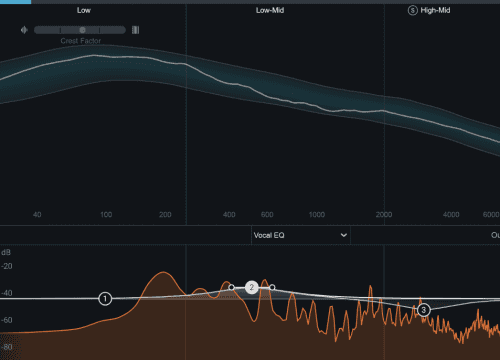Click the -20 dB scale label
The image size is (500, 360).
[x=7, y=266]
